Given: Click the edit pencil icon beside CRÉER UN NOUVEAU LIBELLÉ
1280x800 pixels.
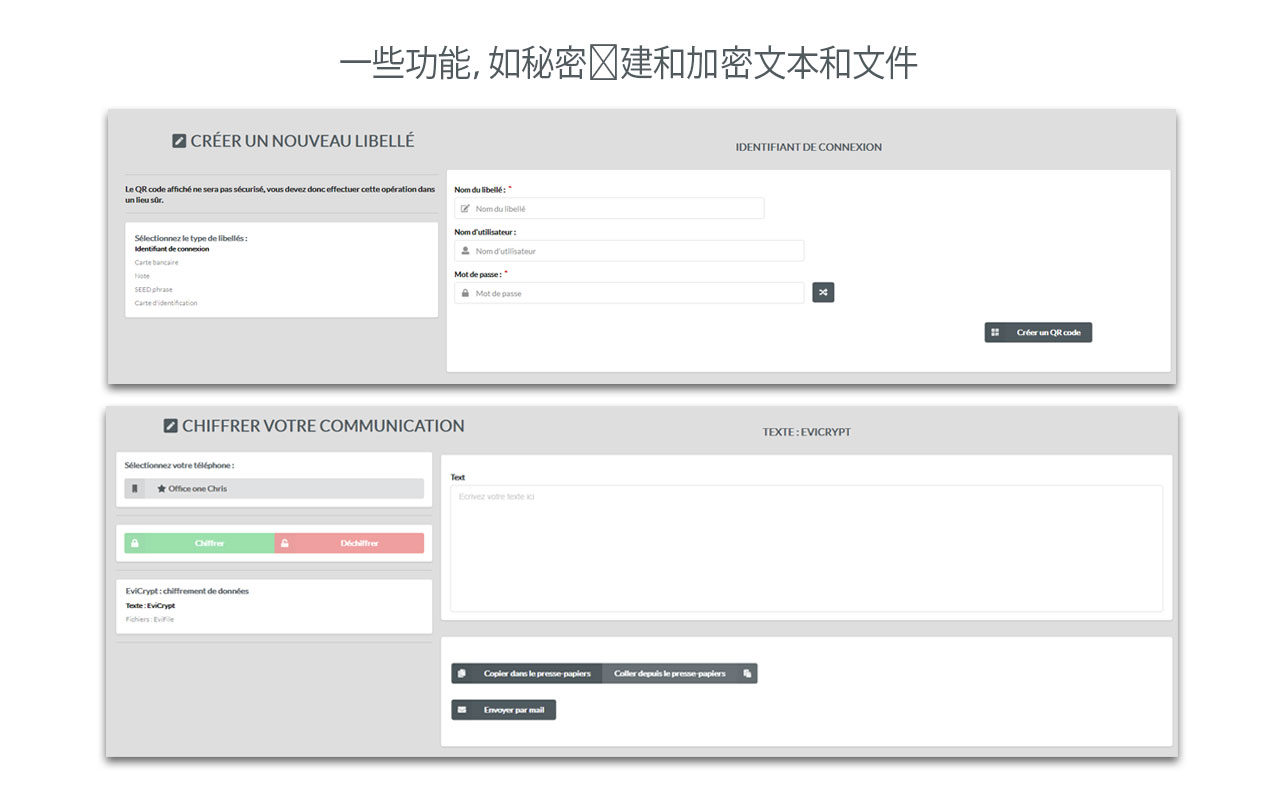Looking at the screenshot, I should [x=180, y=141].
